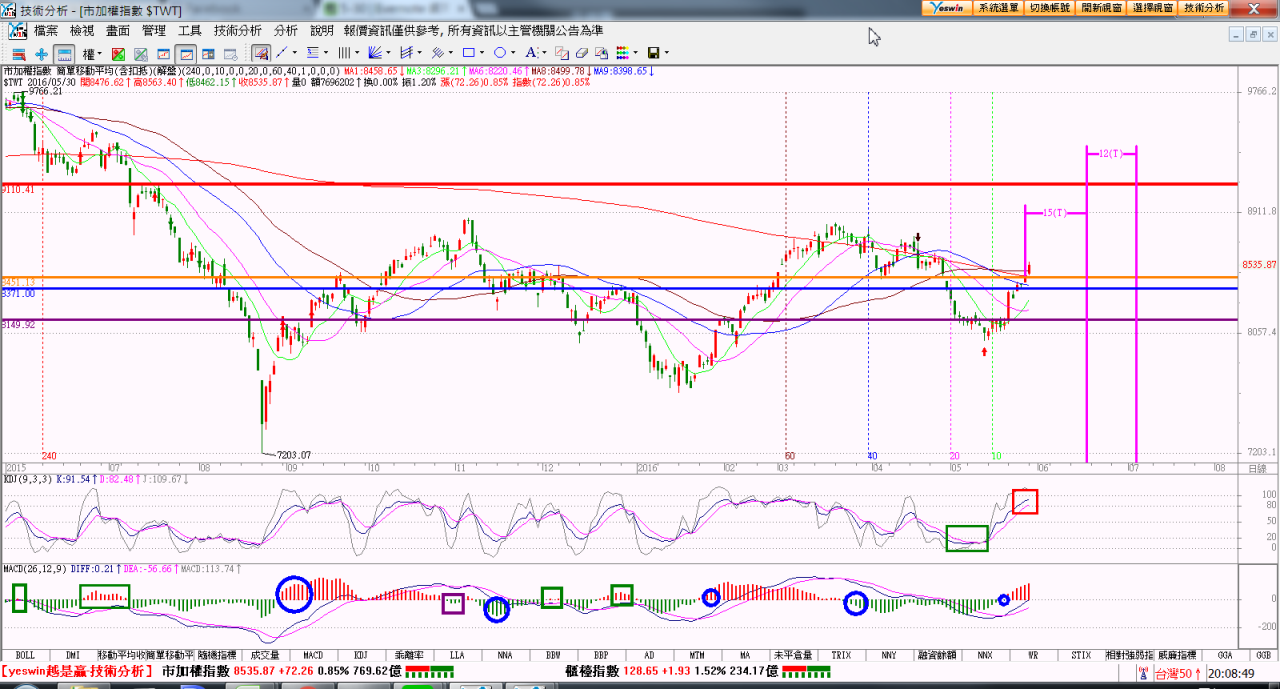Expand the color palette dropdown arrow
Image resolution: width=1280 pixels, height=689 pixels.
tap(636, 53)
